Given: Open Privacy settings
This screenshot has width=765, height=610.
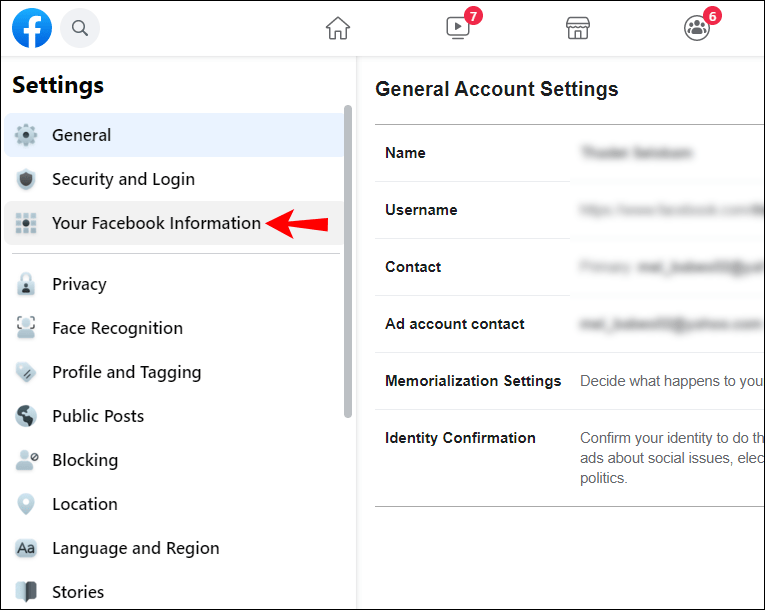Looking at the screenshot, I should point(174,284).
